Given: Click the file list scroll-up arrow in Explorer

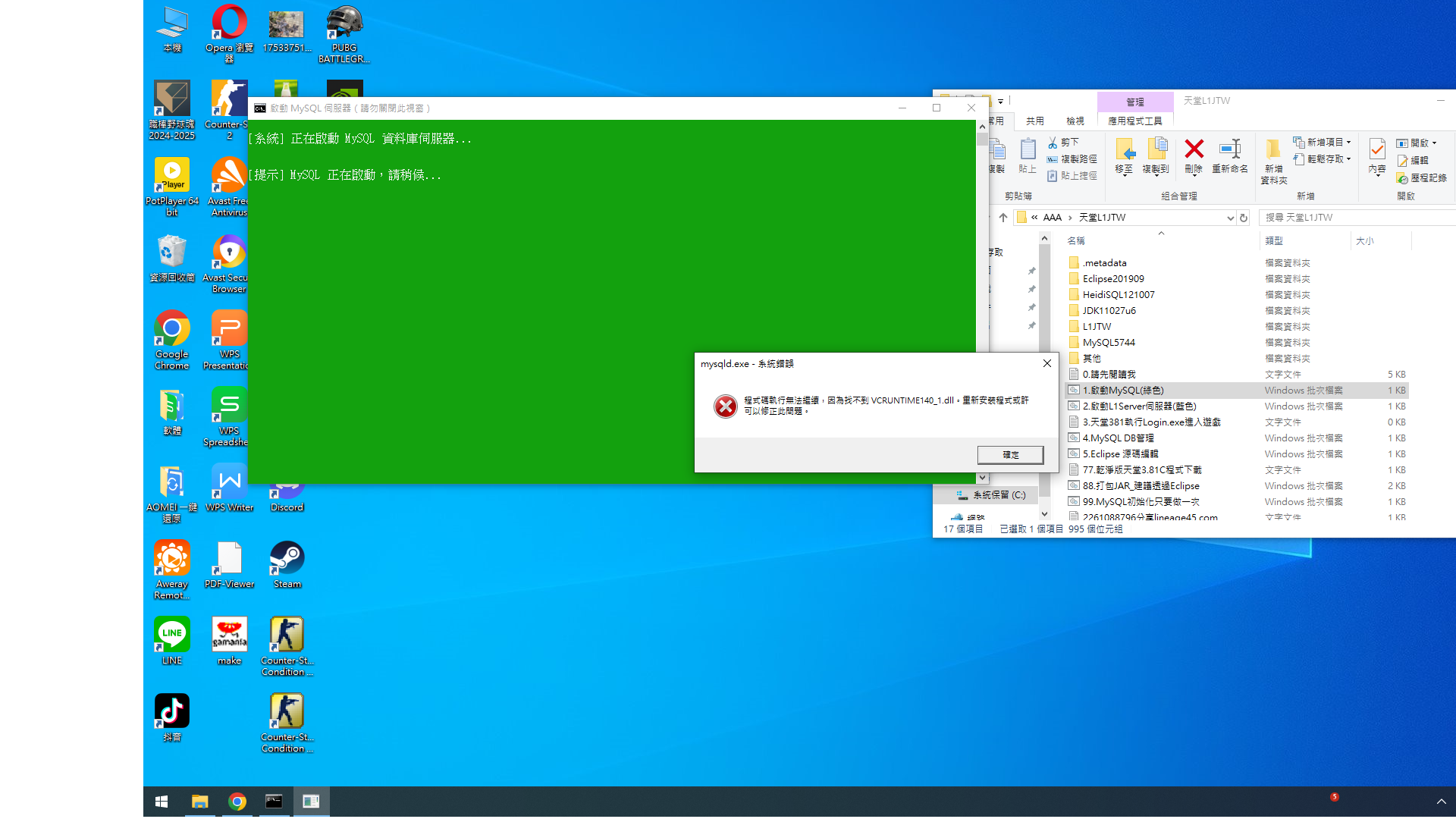Looking at the screenshot, I should (x=1044, y=238).
